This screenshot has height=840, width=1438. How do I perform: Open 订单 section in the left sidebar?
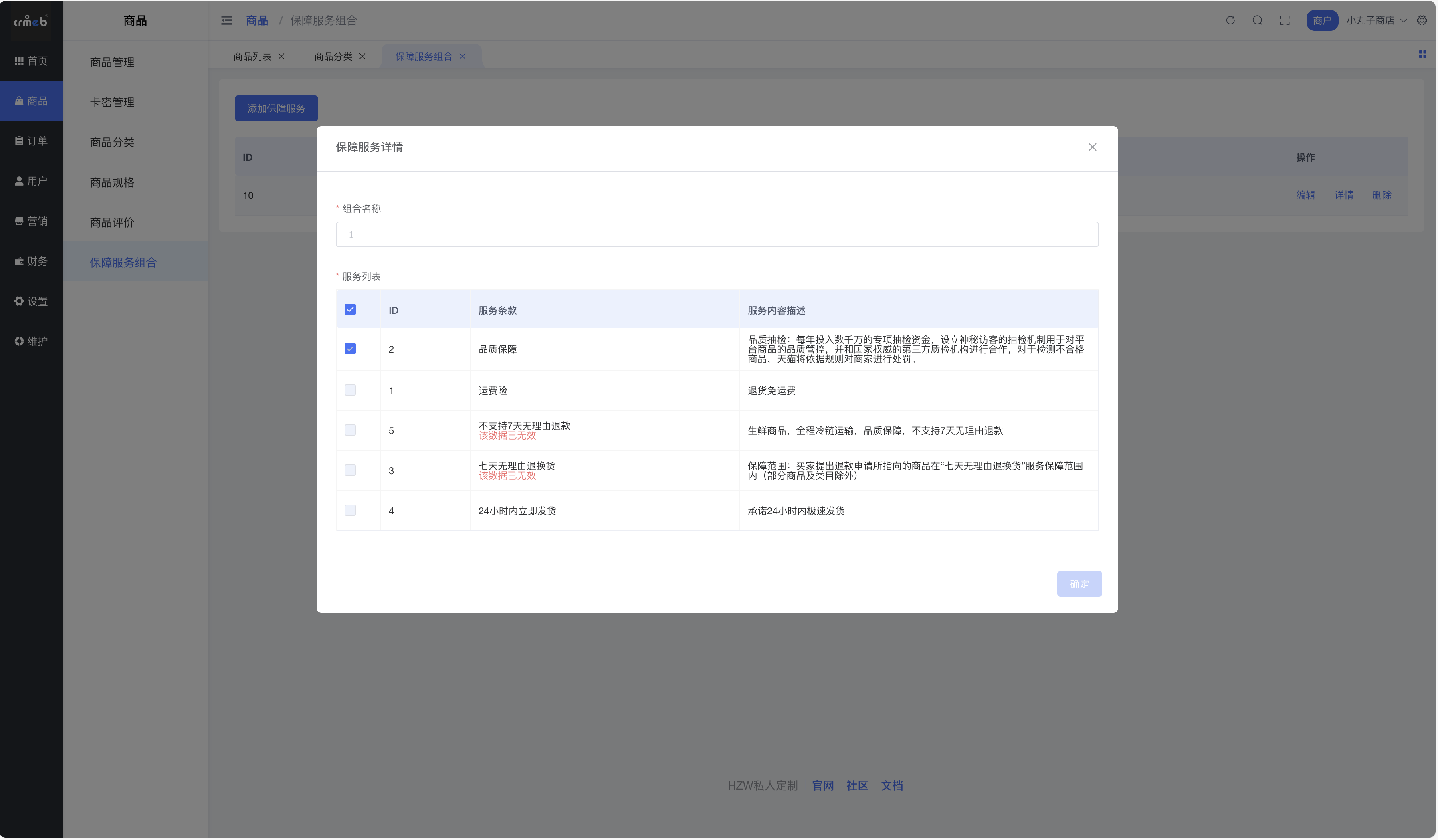[x=31, y=141]
